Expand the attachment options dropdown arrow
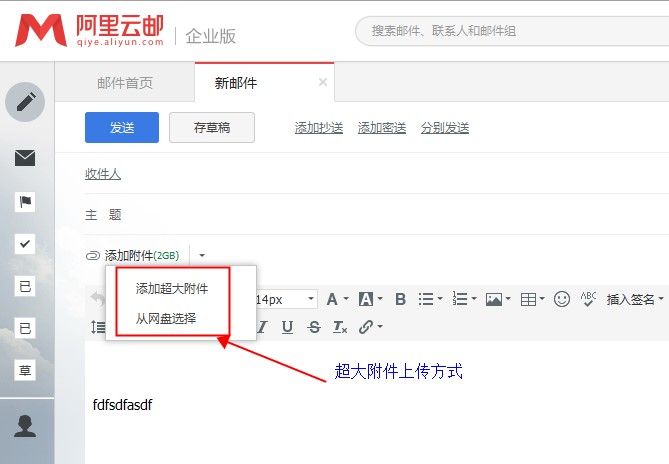 pos(201,256)
